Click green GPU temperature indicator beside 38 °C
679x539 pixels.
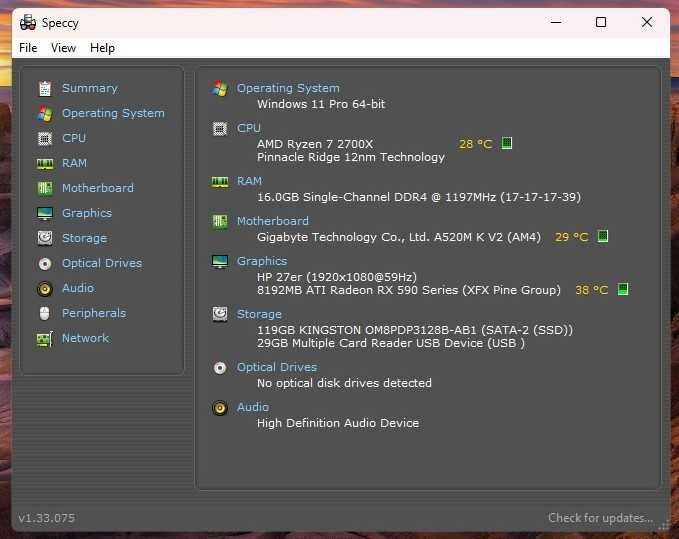click(623, 289)
